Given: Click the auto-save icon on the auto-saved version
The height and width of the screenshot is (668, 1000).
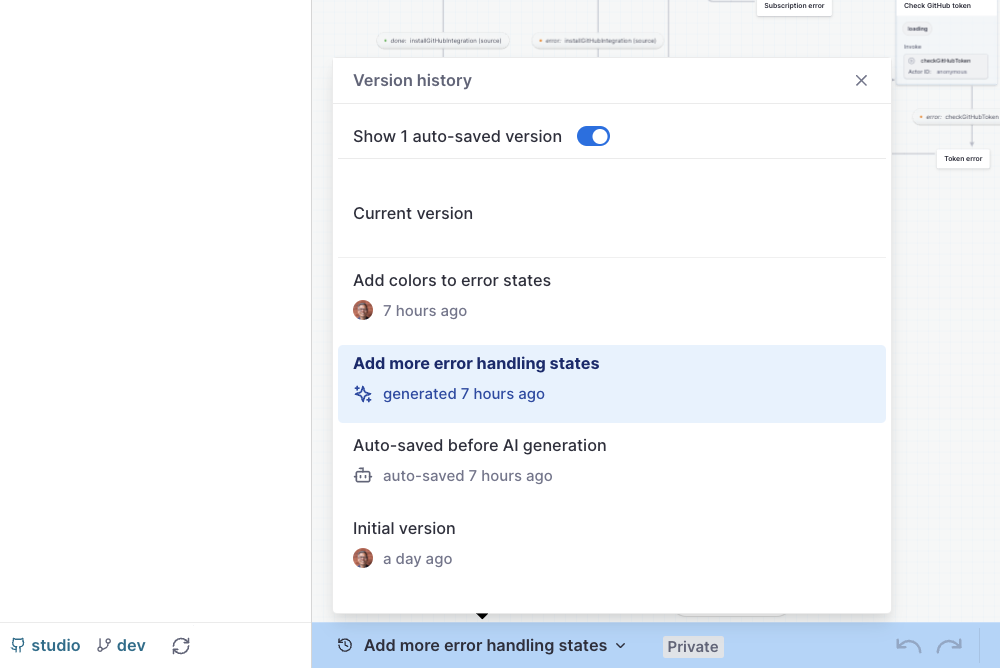Looking at the screenshot, I should pyautogui.click(x=363, y=475).
